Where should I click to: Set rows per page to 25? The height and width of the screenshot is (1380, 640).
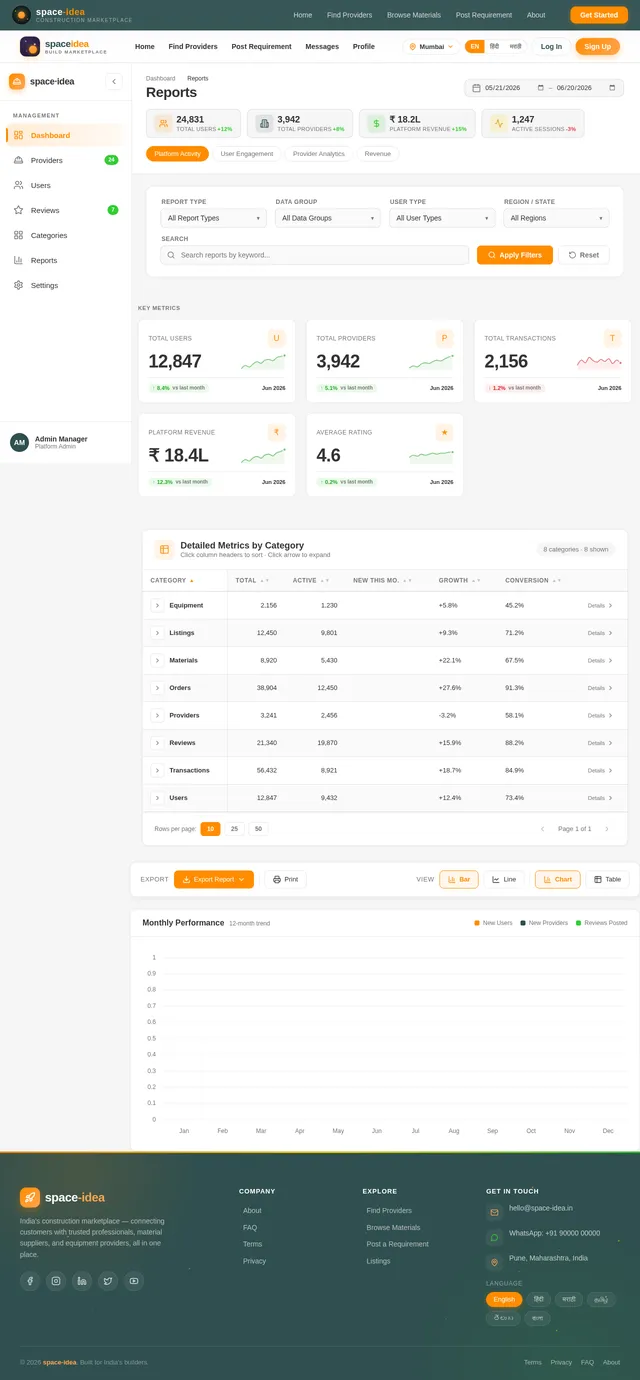tap(234, 829)
